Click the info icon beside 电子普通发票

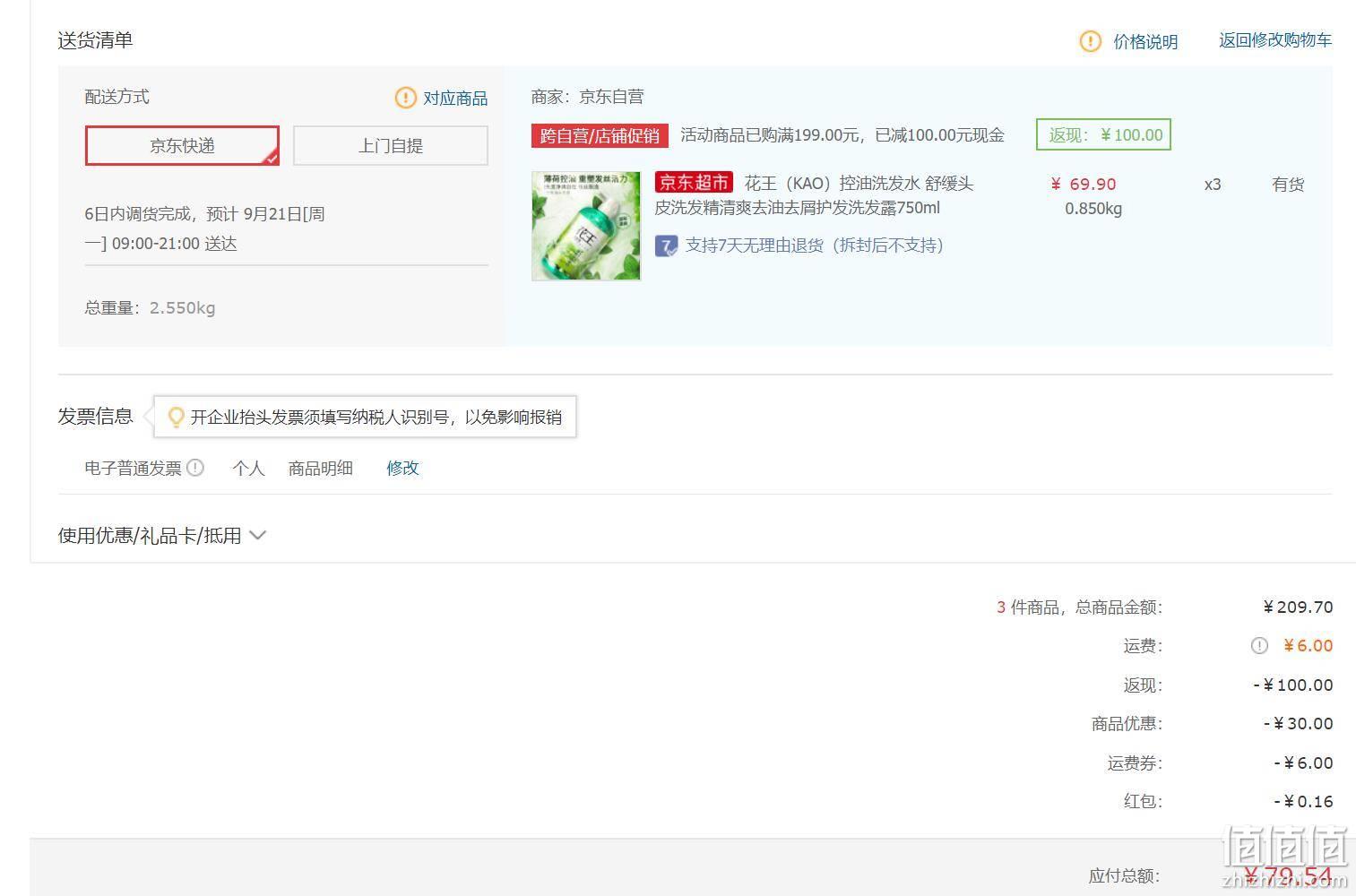(195, 467)
